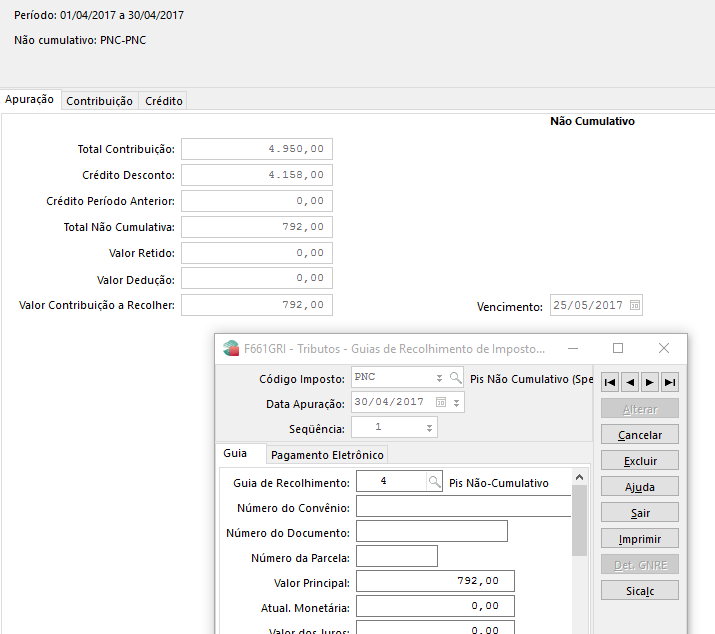Open calendar picker for Vencimento date
715x634 pixels.
click(634, 305)
